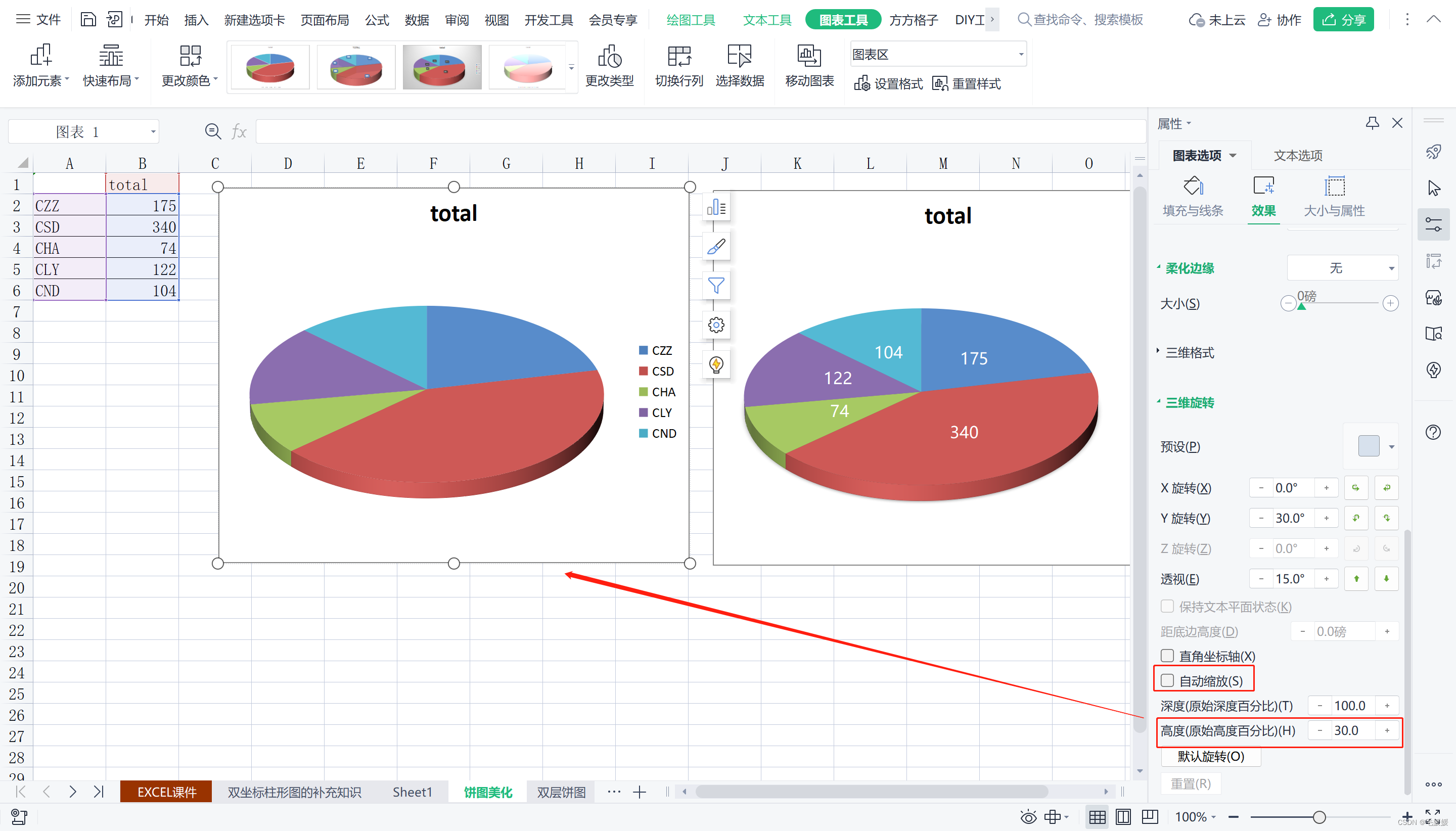The height and width of the screenshot is (831, 1456).
Task: Click the 分享 share button
Action: click(1343, 20)
